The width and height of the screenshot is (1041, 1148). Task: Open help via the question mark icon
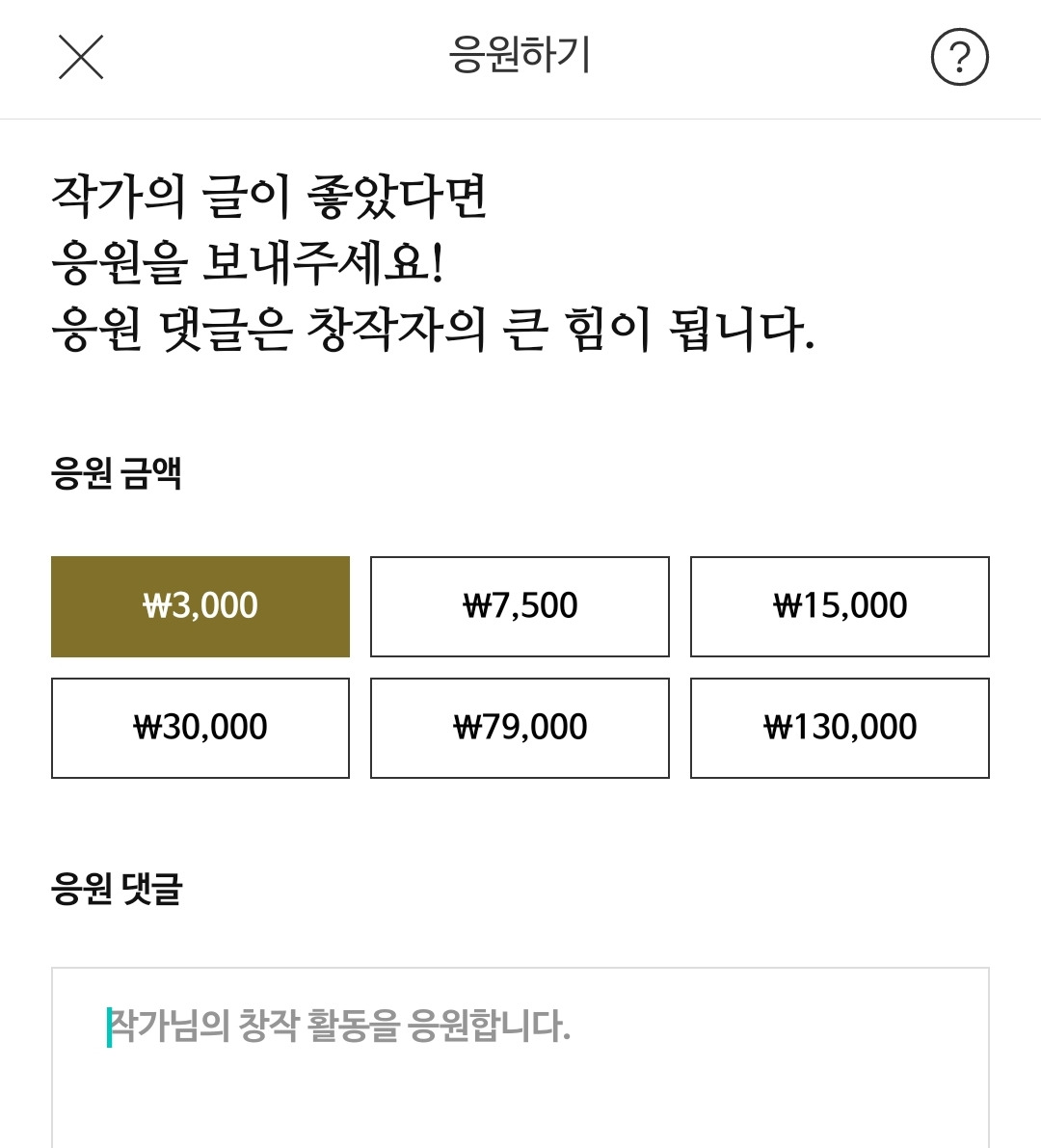point(959,58)
